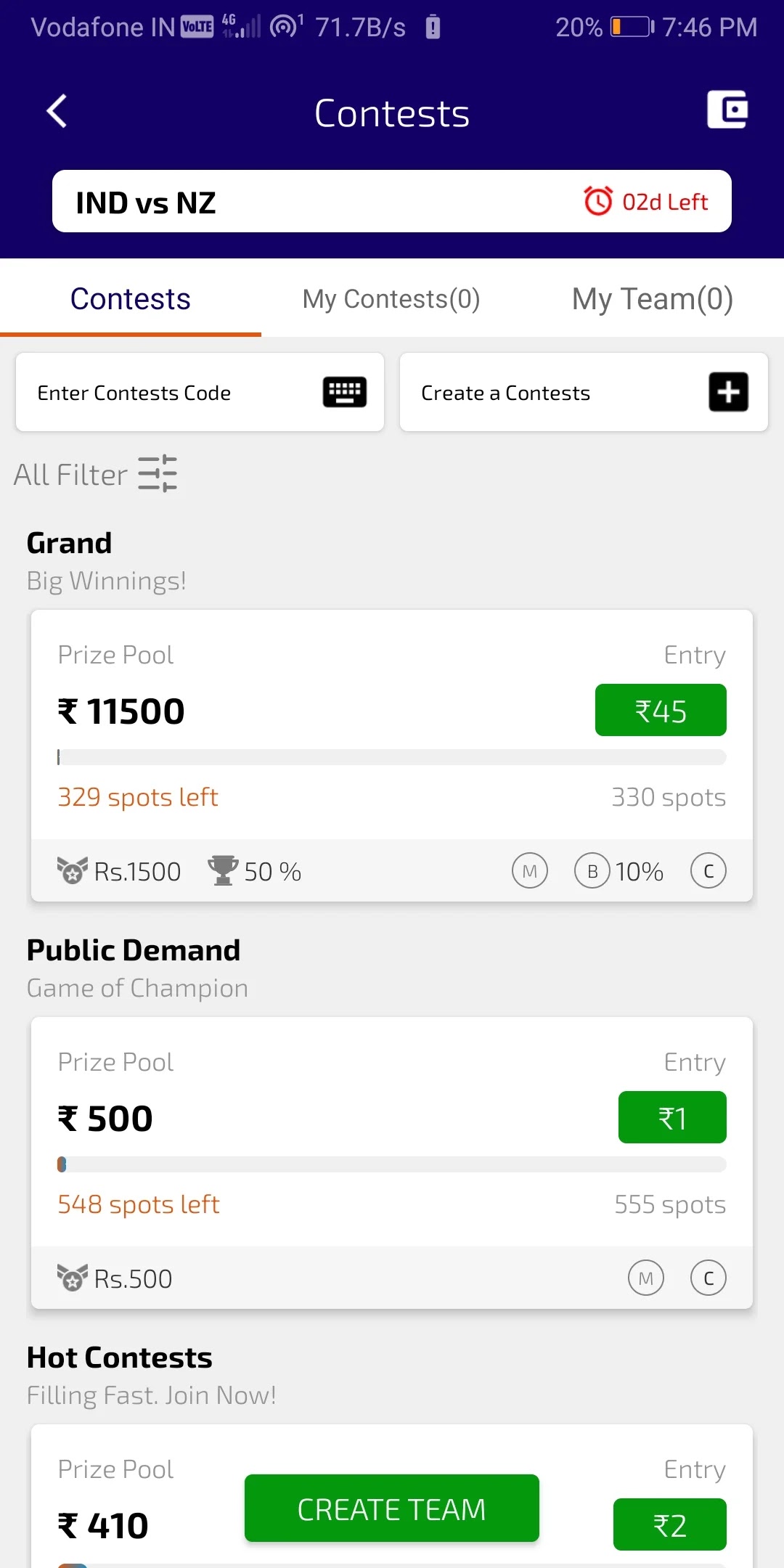Tap the B 10% bonus badge

[619, 871]
